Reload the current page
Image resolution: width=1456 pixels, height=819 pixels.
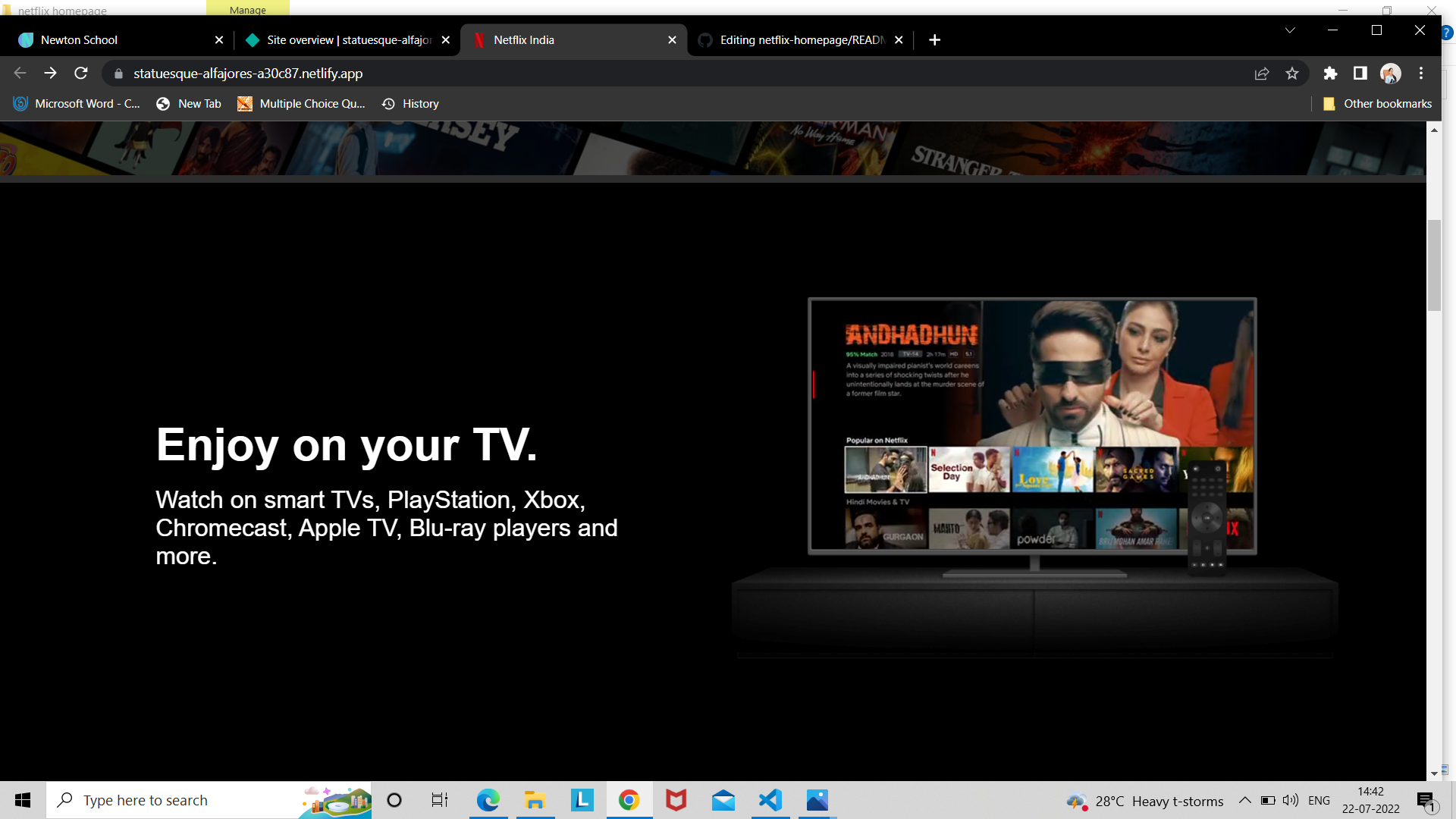pos(81,74)
